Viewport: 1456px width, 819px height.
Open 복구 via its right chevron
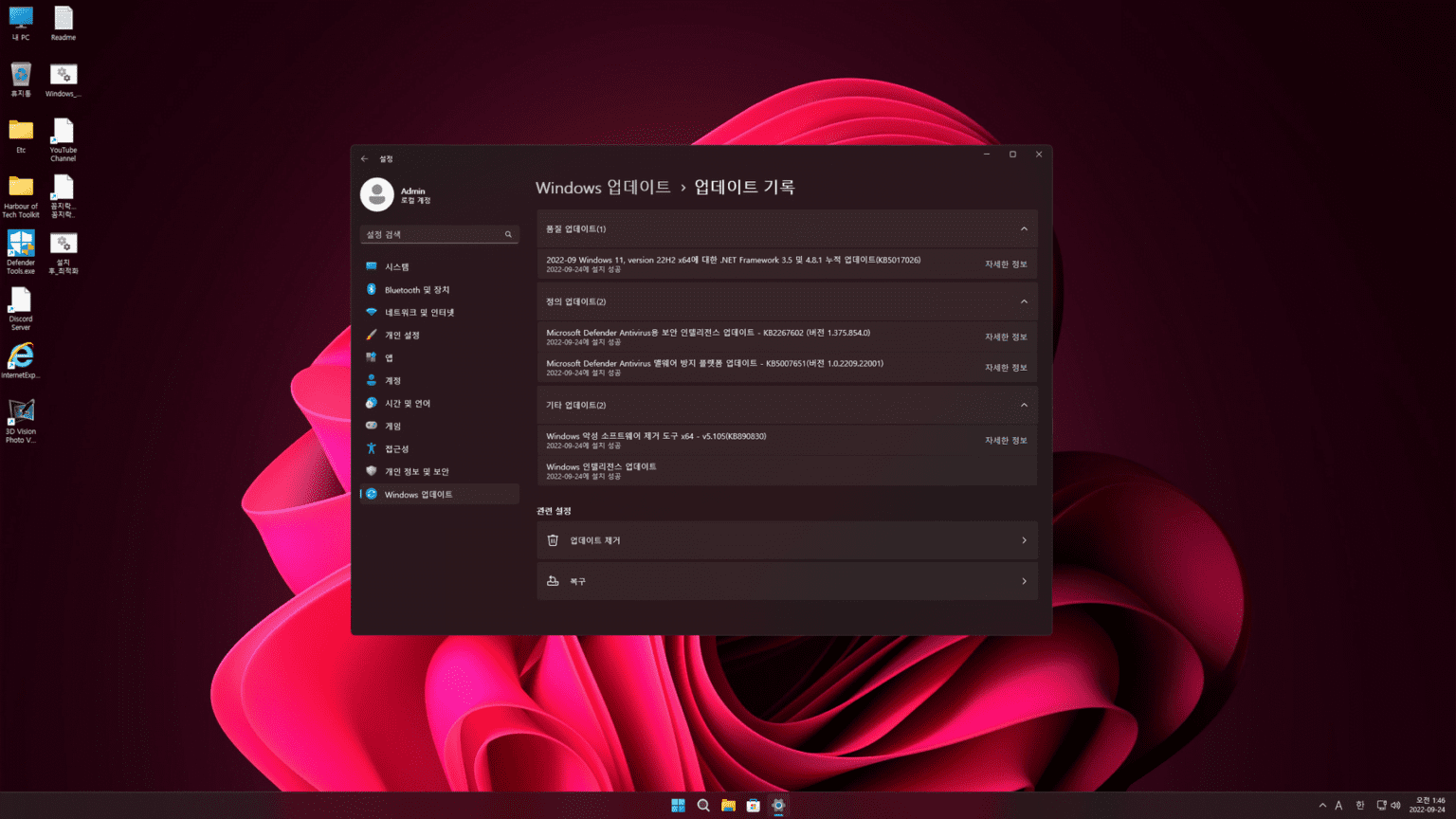coord(1024,581)
